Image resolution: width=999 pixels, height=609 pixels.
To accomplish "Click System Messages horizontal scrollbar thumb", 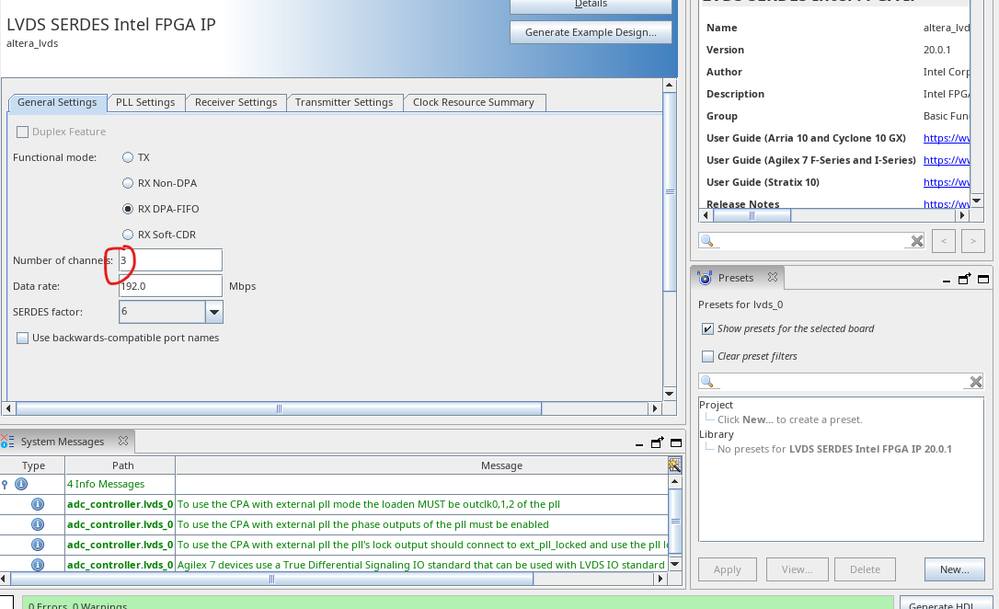I will point(272,579).
